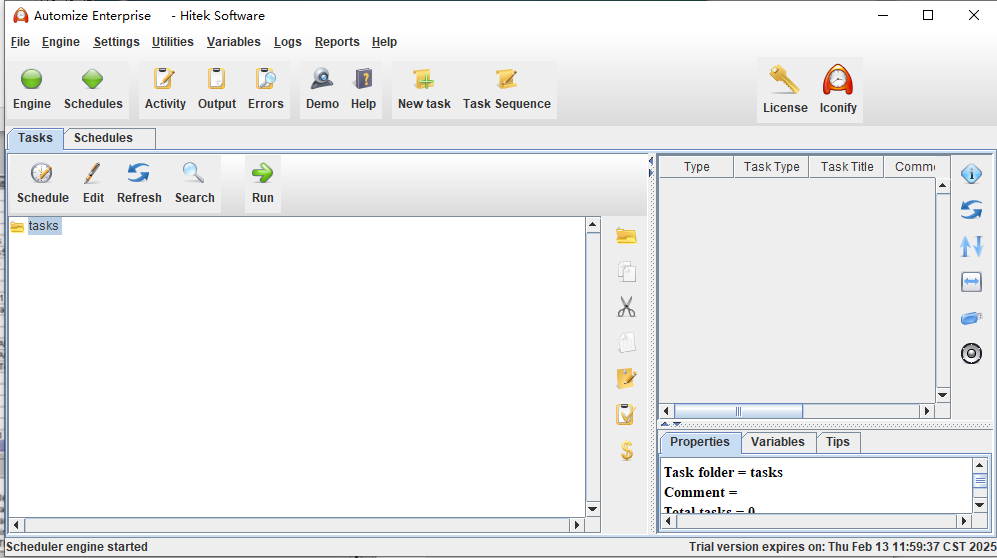
Task: Sort by the Type column header
Action: coord(696,167)
